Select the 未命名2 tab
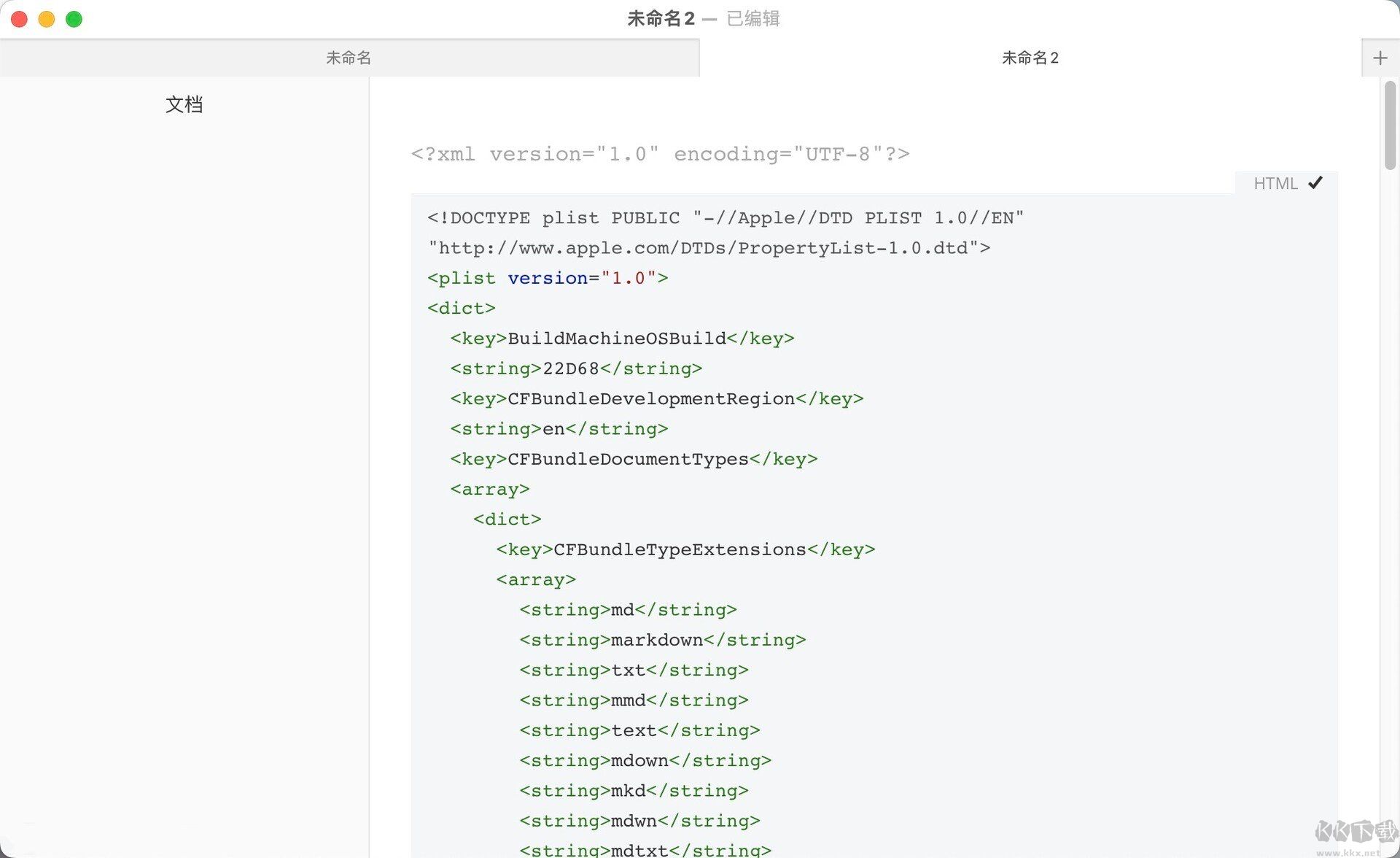The height and width of the screenshot is (858, 1400). tap(1031, 58)
